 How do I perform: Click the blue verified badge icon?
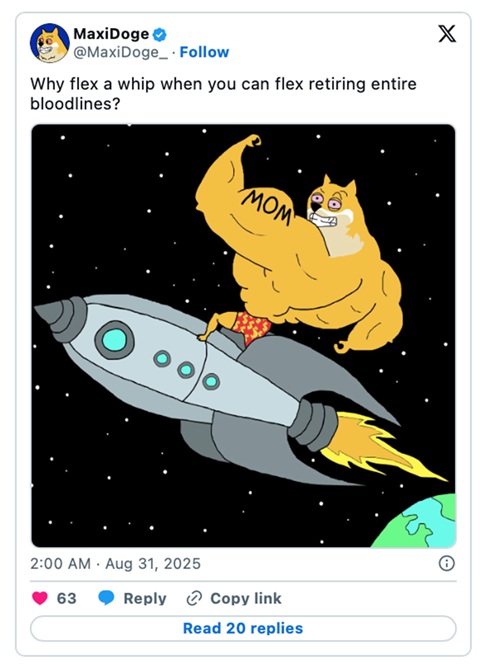(x=159, y=34)
